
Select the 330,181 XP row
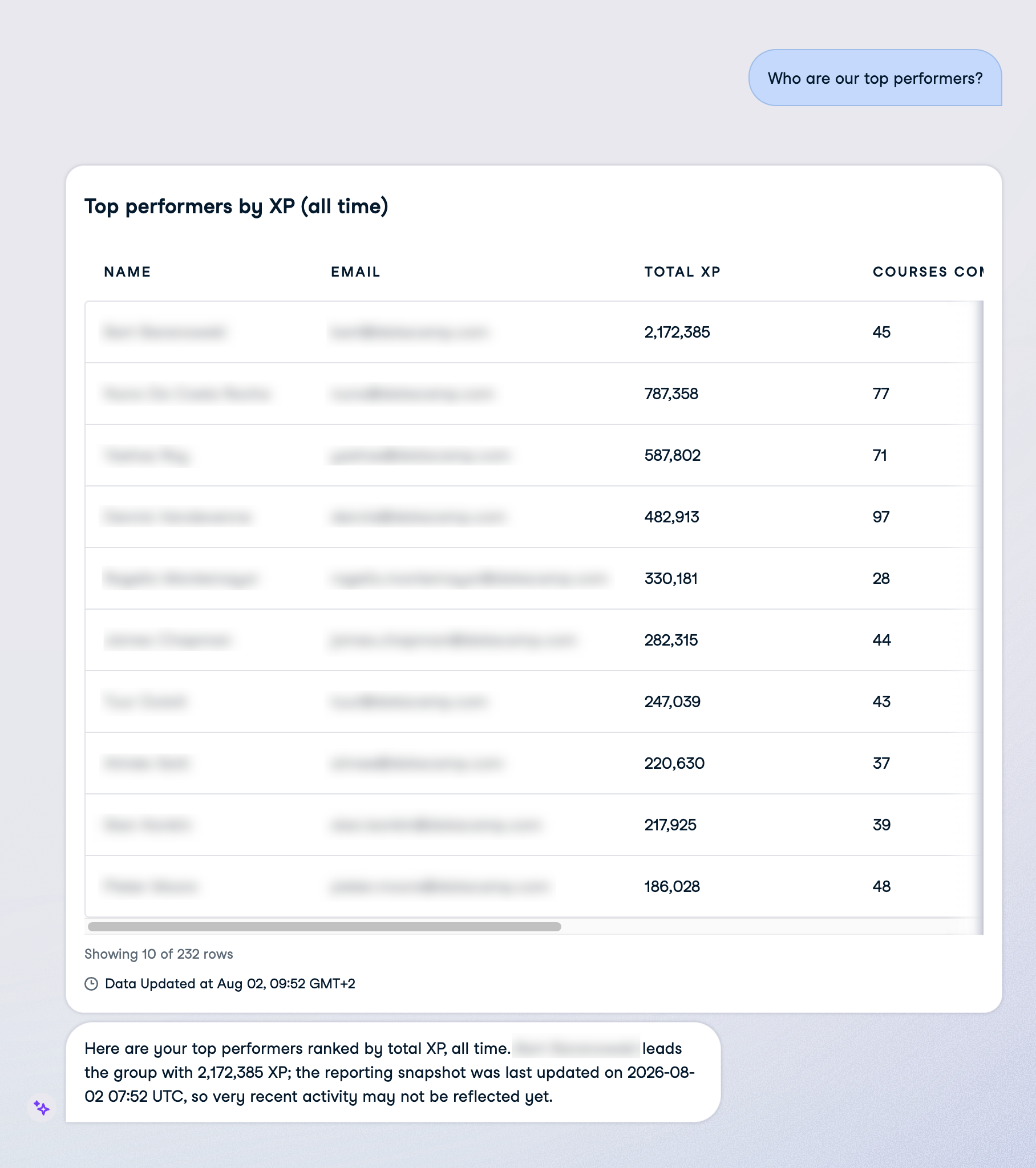[534, 578]
